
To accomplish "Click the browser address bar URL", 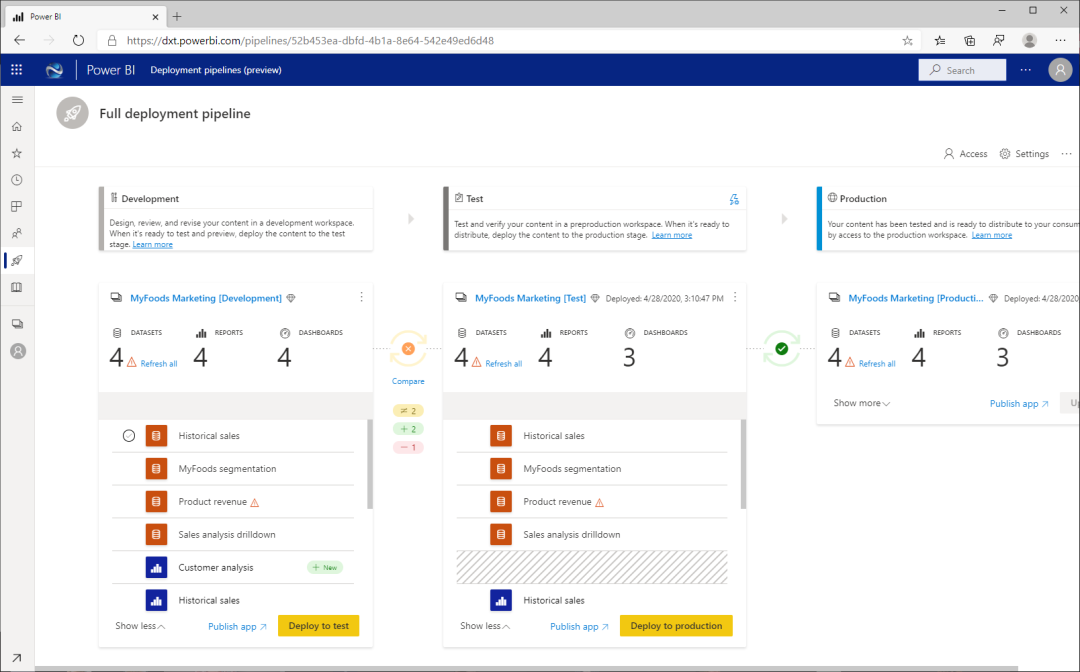I will [310, 41].
